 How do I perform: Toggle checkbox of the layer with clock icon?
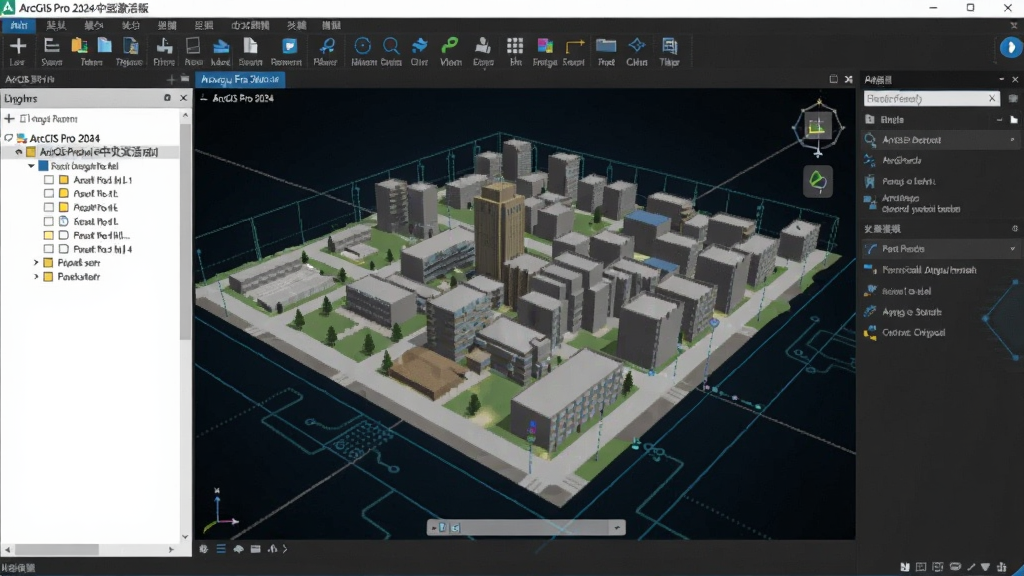point(49,221)
